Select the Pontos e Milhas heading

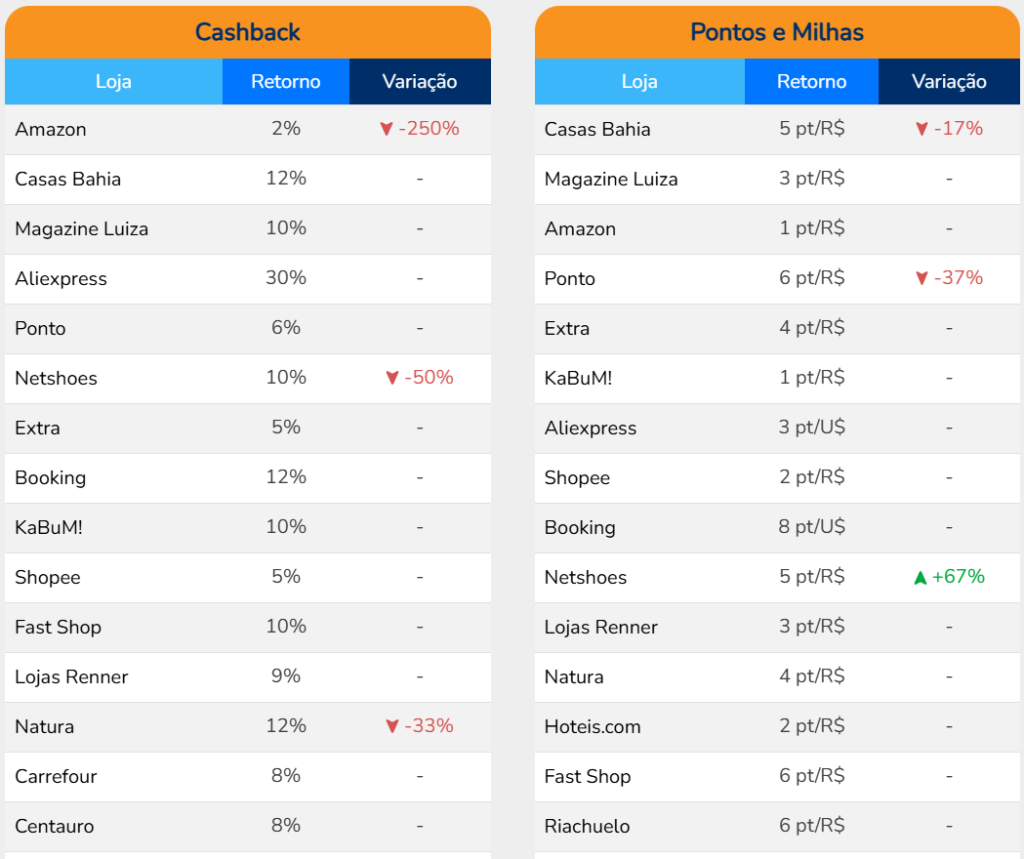(777, 32)
